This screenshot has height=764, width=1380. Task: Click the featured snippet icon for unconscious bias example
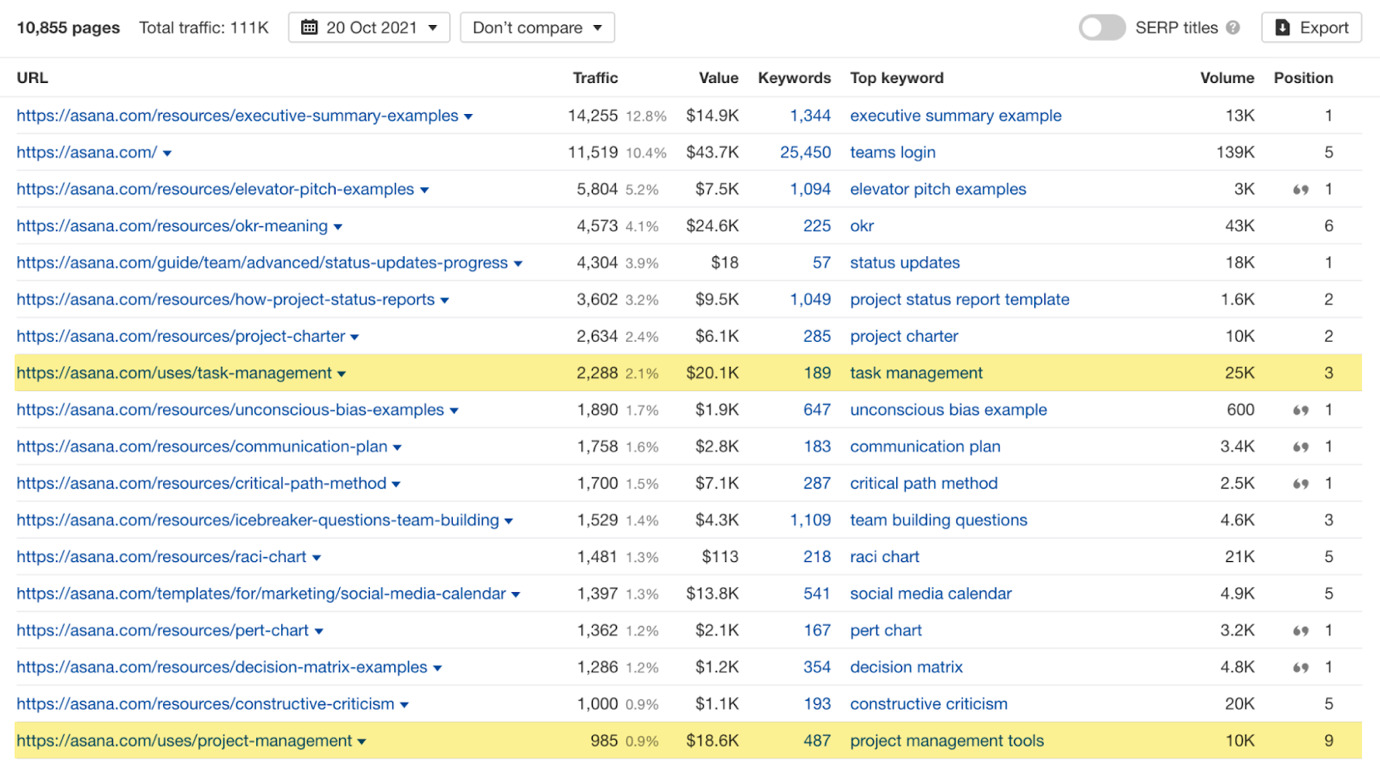(x=1300, y=410)
